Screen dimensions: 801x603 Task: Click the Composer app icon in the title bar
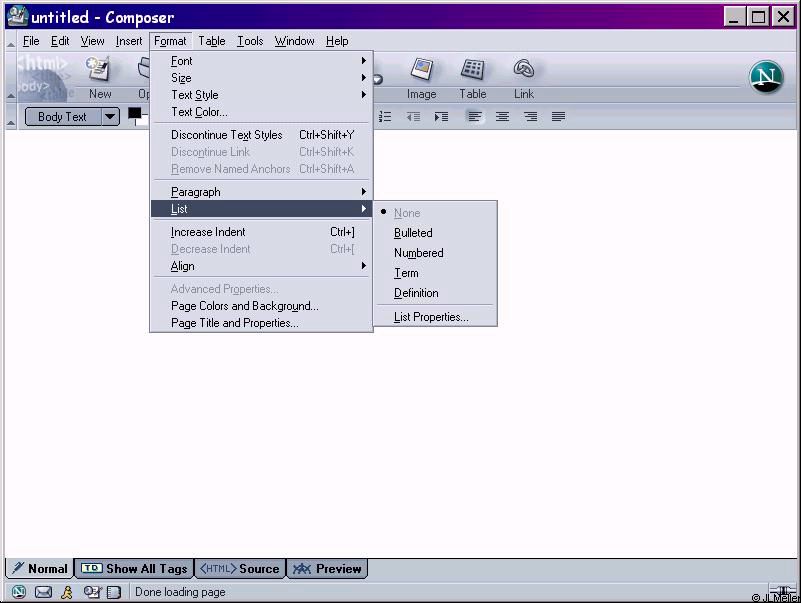click(x=17, y=16)
